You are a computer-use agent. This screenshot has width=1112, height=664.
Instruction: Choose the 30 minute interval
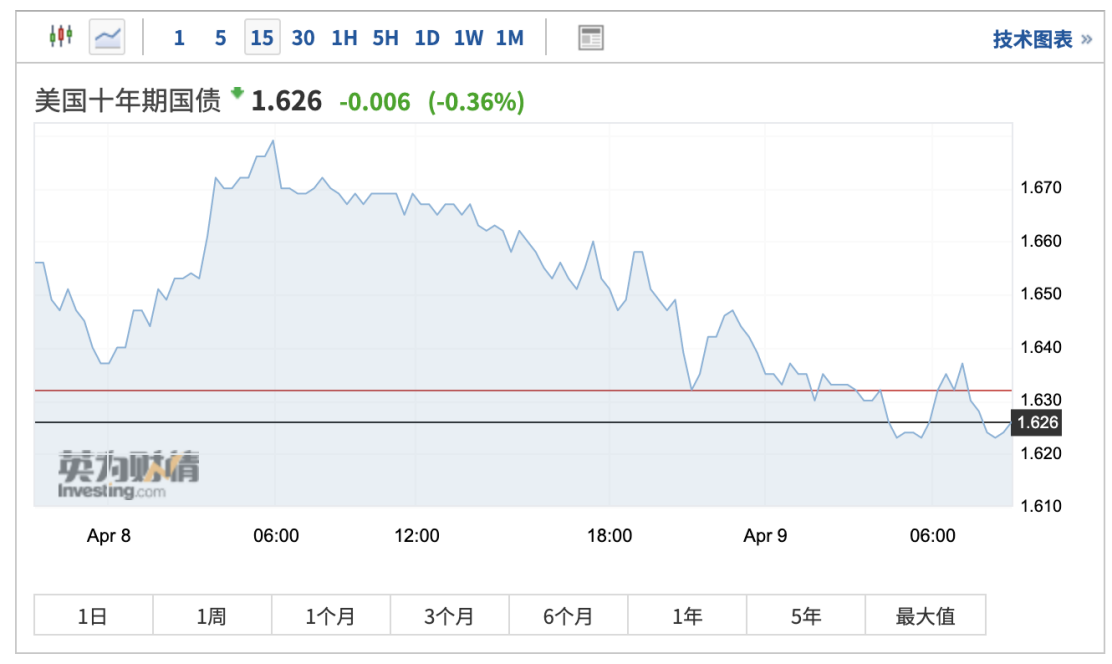coord(303,38)
